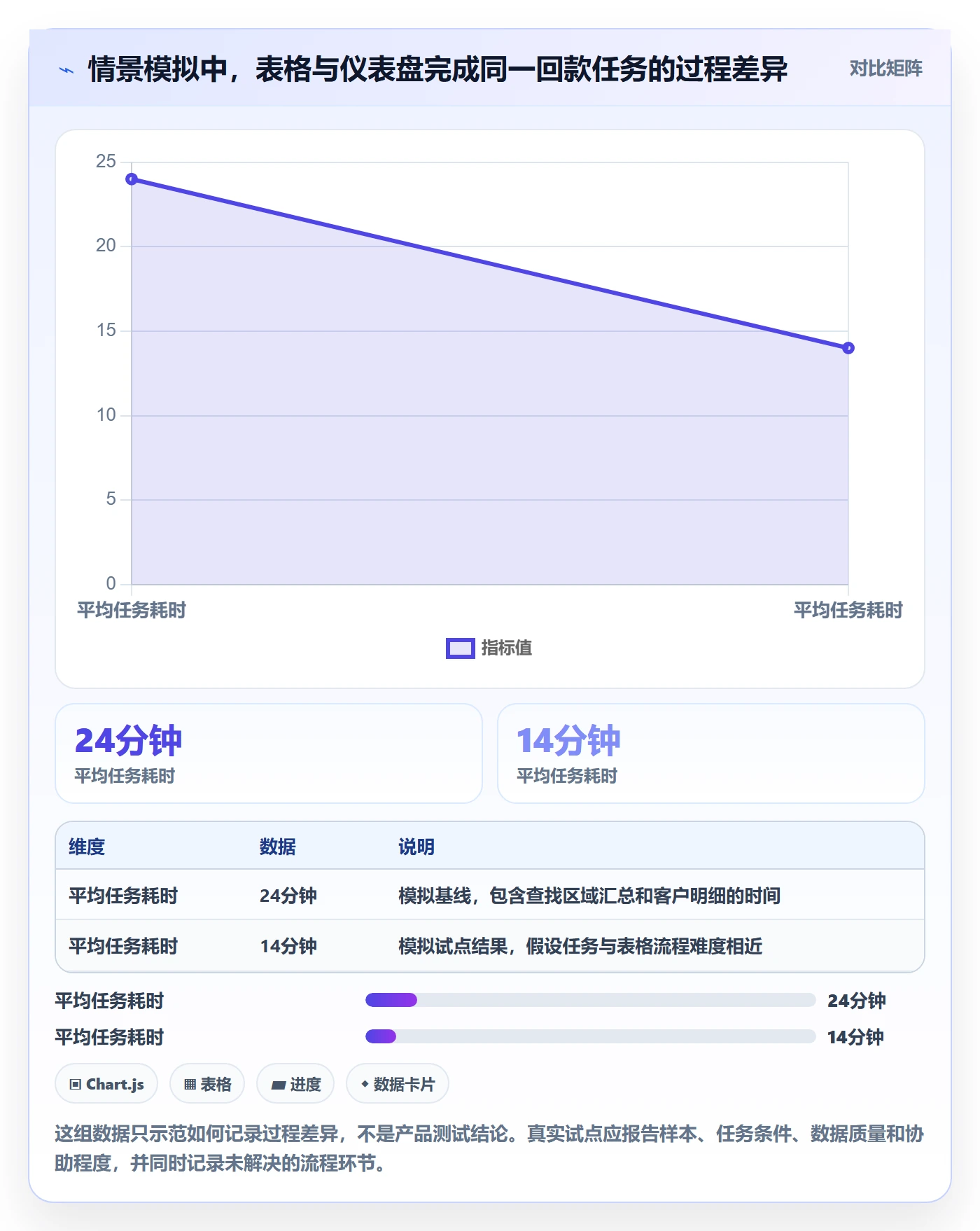Click the 模拟基线，包含查找区域汇总和客户明细的时间 cell
Image resolution: width=980 pixels, height=1231 pixels.
pos(589,896)
